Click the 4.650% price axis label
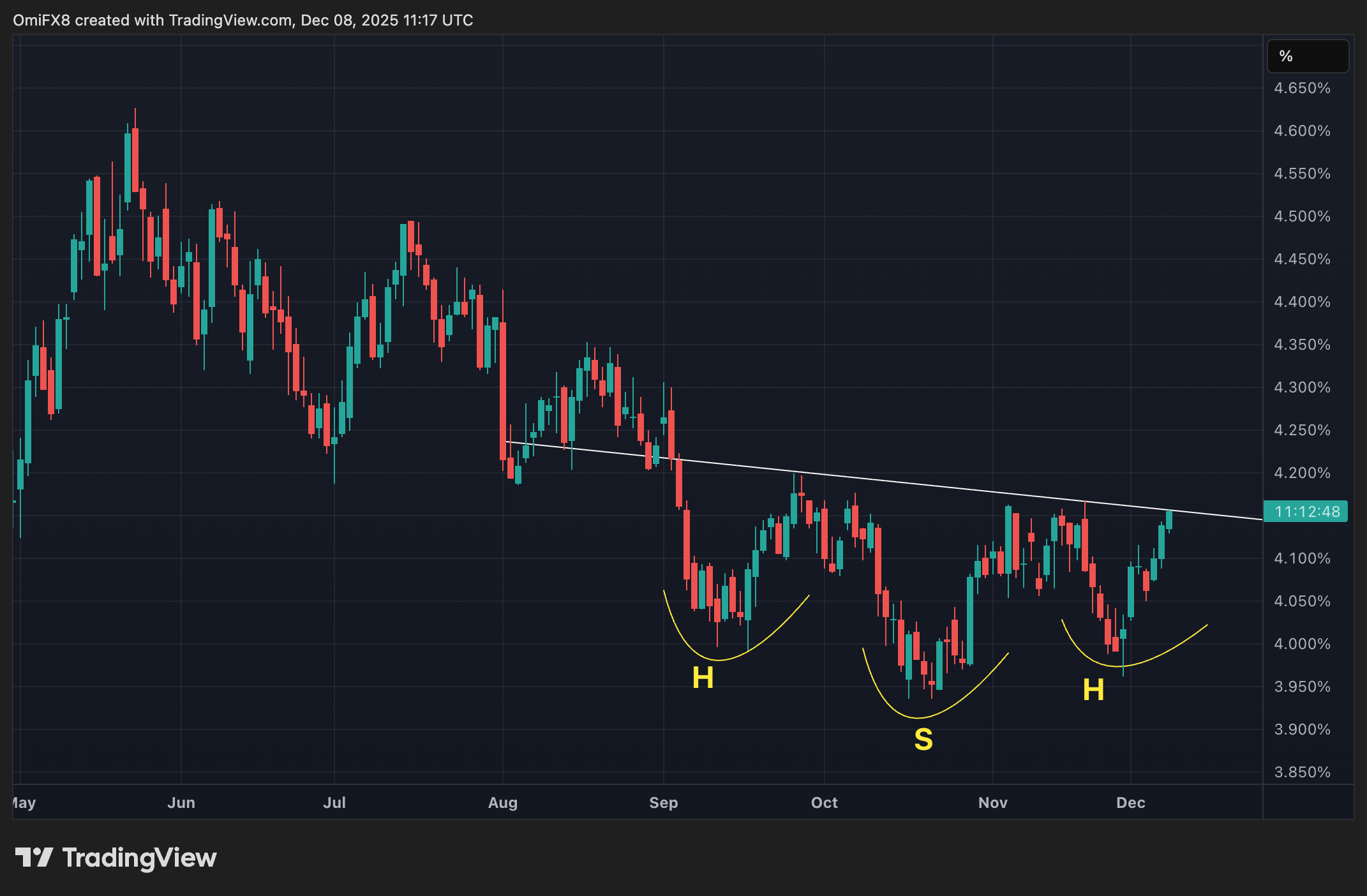Image resolution: width=1367 pixels, height=896 pixels. click(1302, 88)
